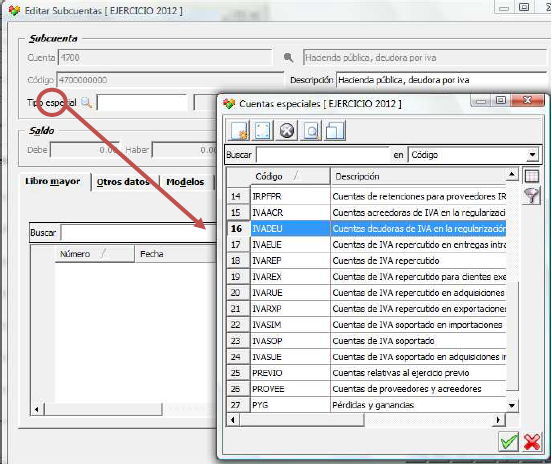
Task: Click 'Cuentas de IVA soportado' description cell
Action: pyautogui.click(x=418, y=341)
